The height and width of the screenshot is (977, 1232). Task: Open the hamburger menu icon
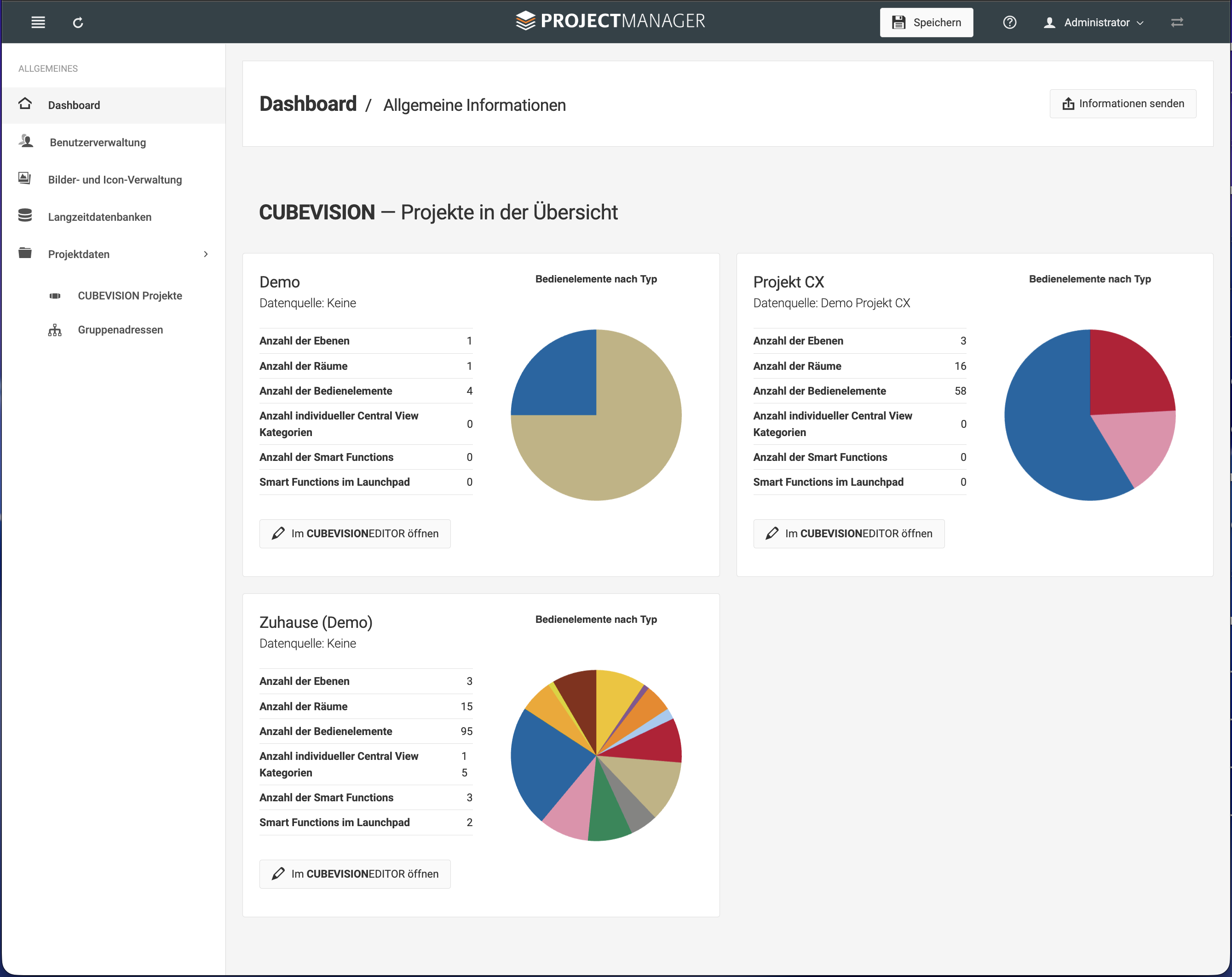point(38,22)
